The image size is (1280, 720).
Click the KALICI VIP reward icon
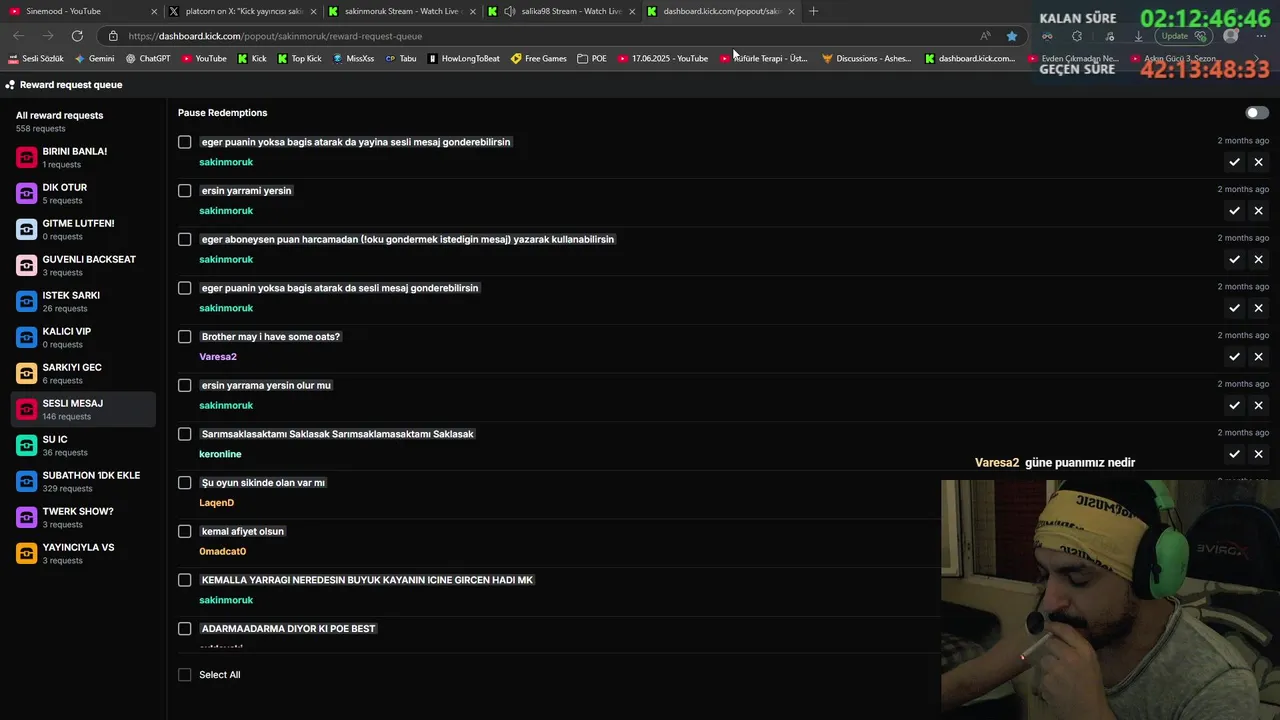pyautogui.click(x=26, y=337)
